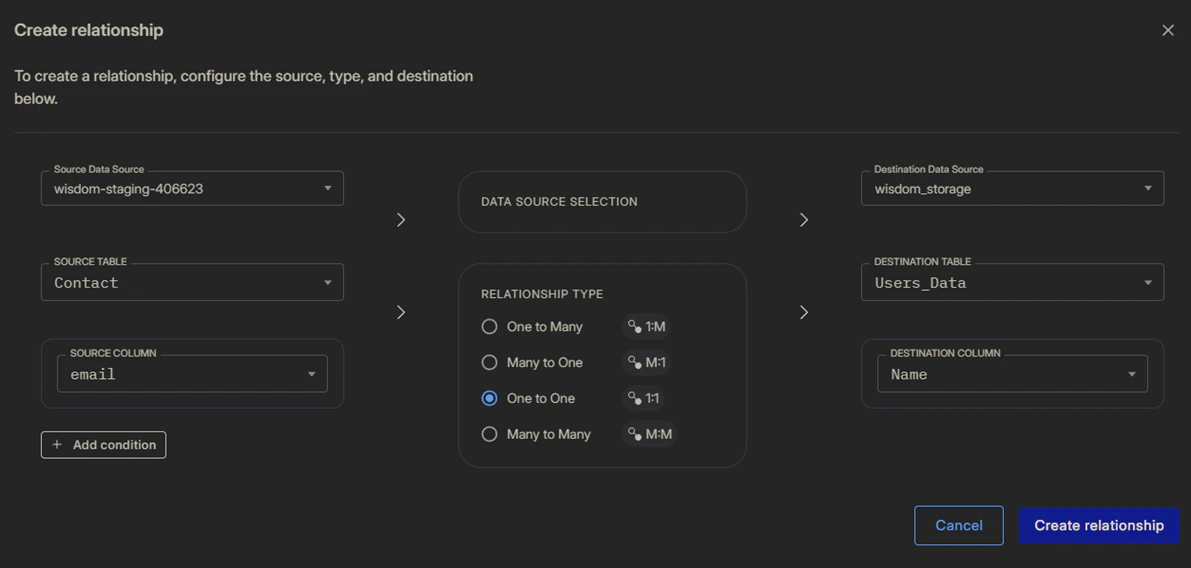Viewport: 1191px width, 568px height.
Task: Click the chevron arrow left of Destination Table
Action: pos(804,312)
